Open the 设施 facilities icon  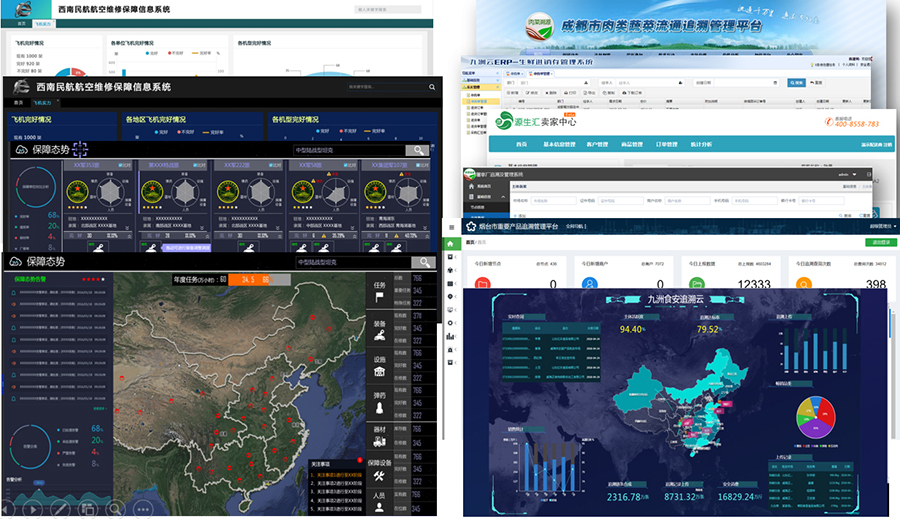pos(379,372)
